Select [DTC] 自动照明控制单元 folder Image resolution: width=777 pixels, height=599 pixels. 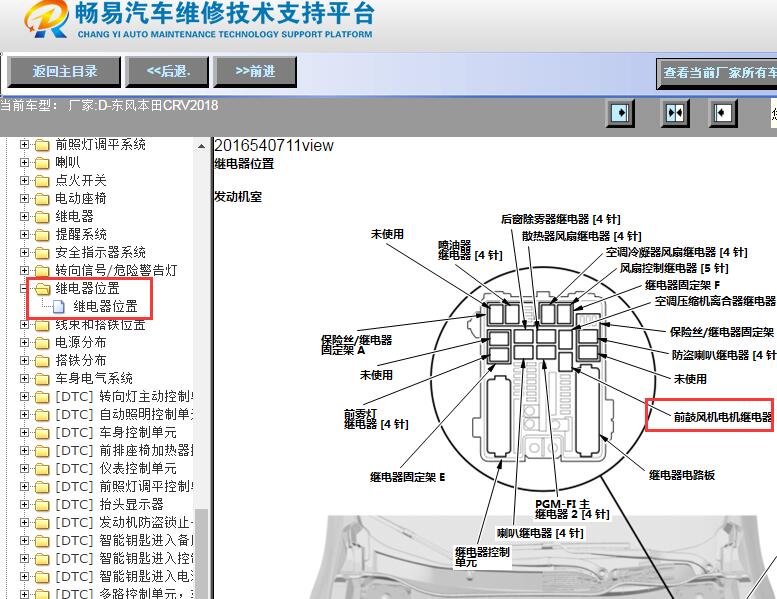click(x=124, y=415)
